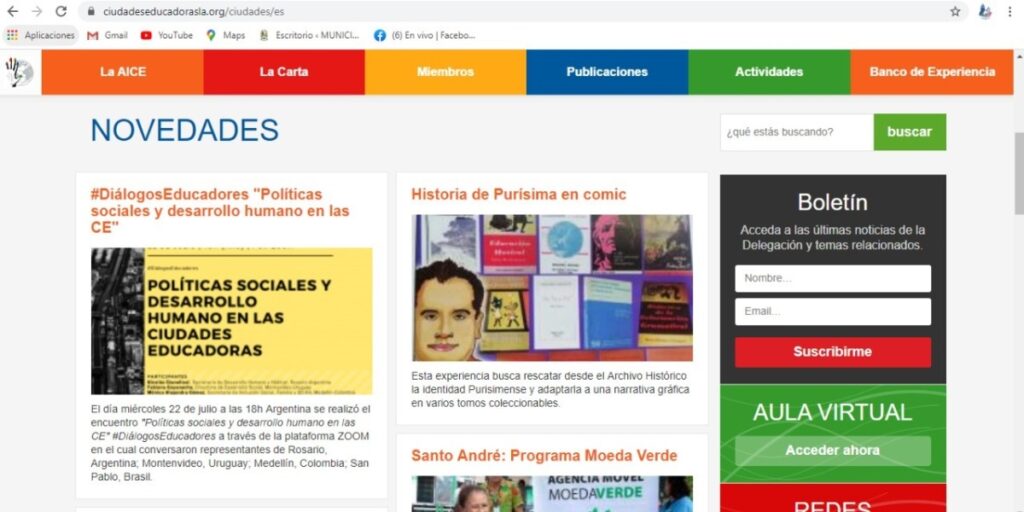Open the YouTube bookmark
Viewport: 1024px width, 512px height.
(x=167, y=35)
